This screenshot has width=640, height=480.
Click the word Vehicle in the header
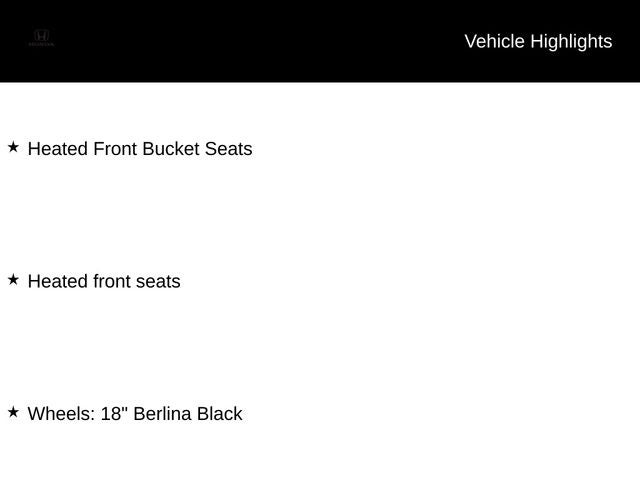point(494,42)
